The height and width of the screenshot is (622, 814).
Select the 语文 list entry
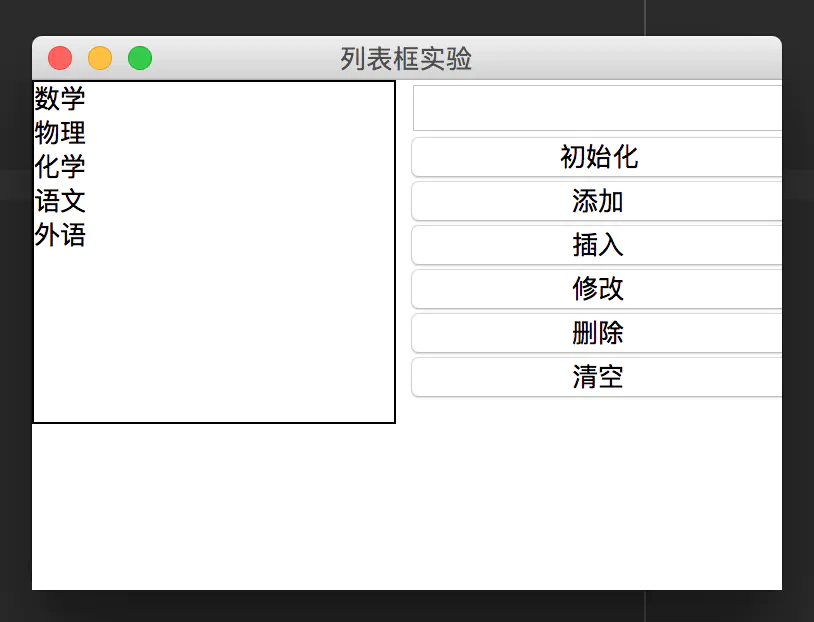(60, 201)
